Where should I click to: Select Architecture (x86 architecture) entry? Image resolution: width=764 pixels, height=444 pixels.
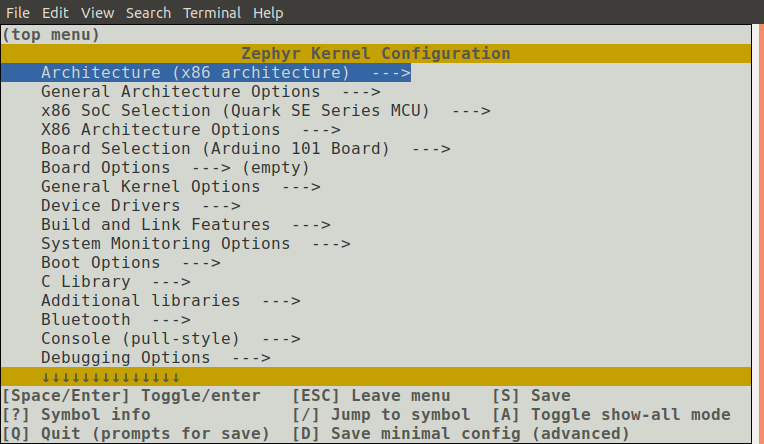pos(206,73)
